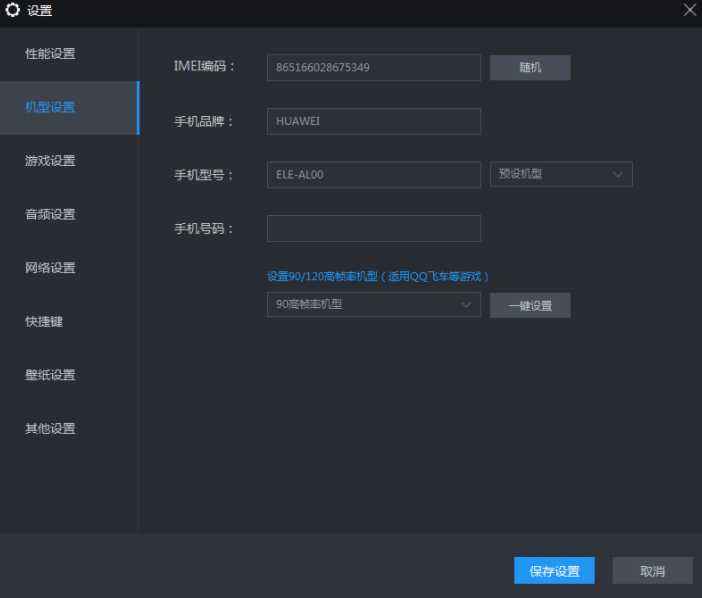Open the 快捷键 settings tab
This screenshot has height=598, width=702.
(44, 322)
